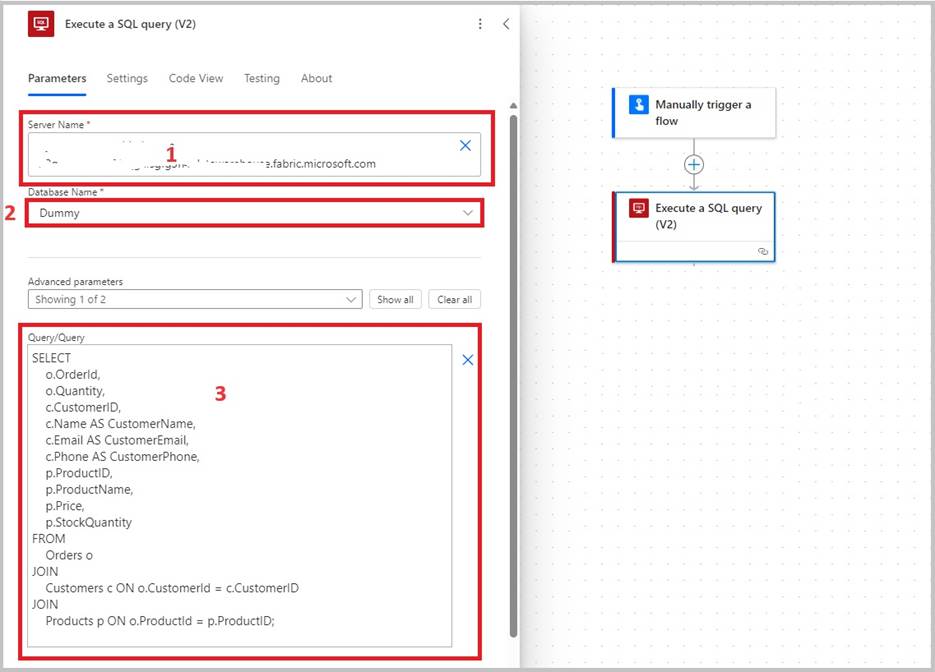The width and height of the screenshot is (935, 672).
Task: Click into the SQL query text area
Action: [x=240, y=496]
